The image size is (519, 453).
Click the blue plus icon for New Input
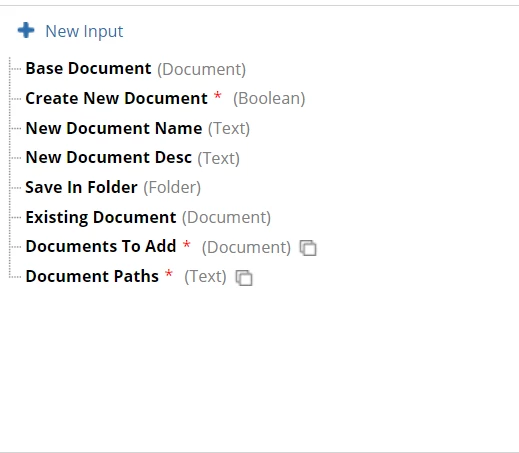click(26, 30)
